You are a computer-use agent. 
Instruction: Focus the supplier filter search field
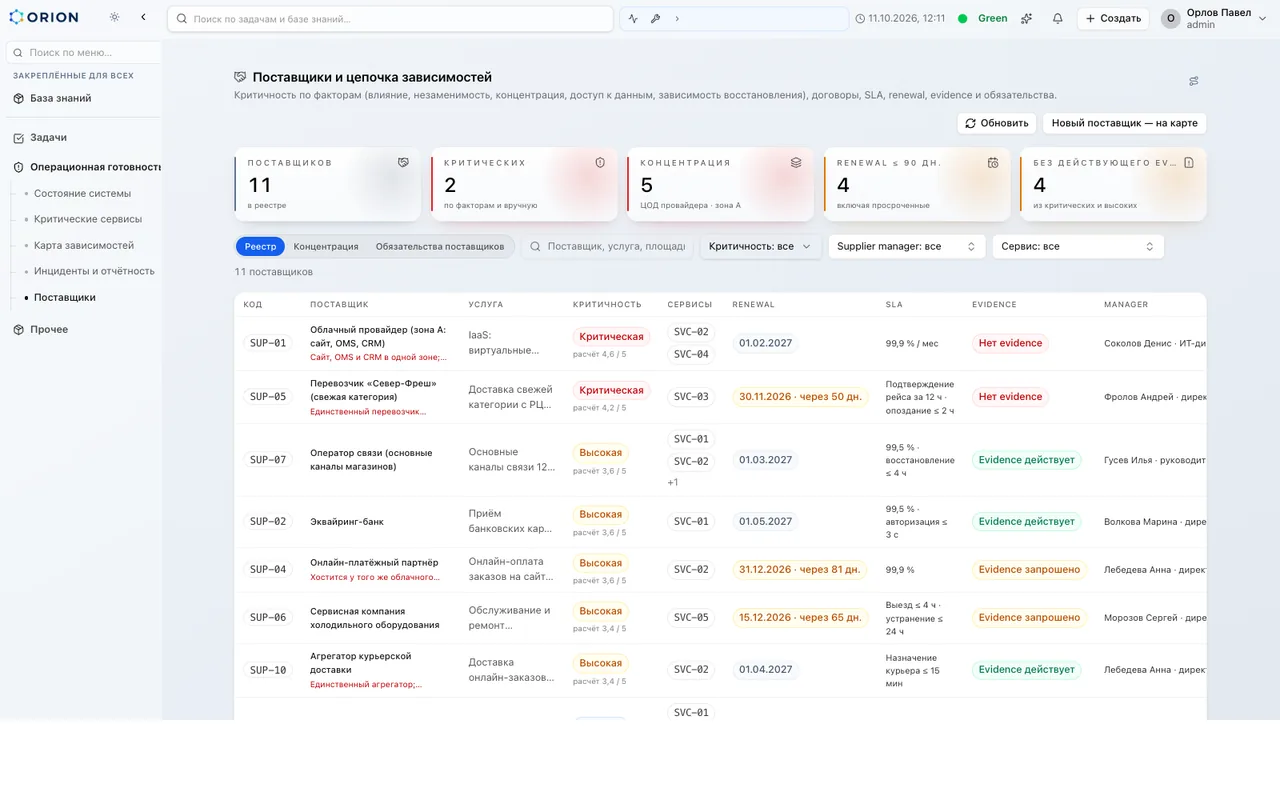(x=607, y=246)
